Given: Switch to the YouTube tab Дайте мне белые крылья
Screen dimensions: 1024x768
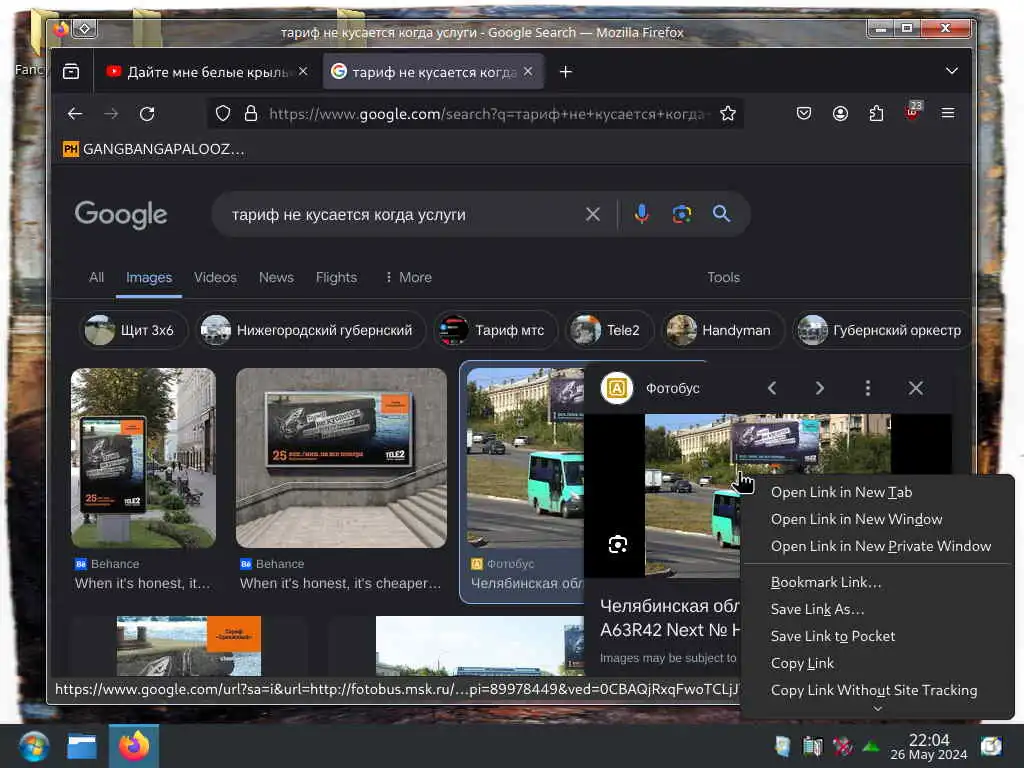Looking at the screenshot, I should point(208,72).
